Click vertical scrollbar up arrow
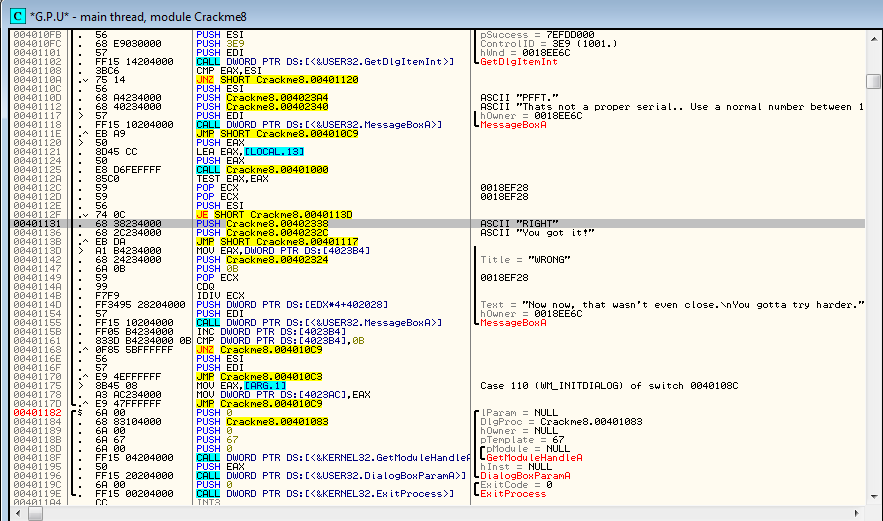 coord(873,39)
